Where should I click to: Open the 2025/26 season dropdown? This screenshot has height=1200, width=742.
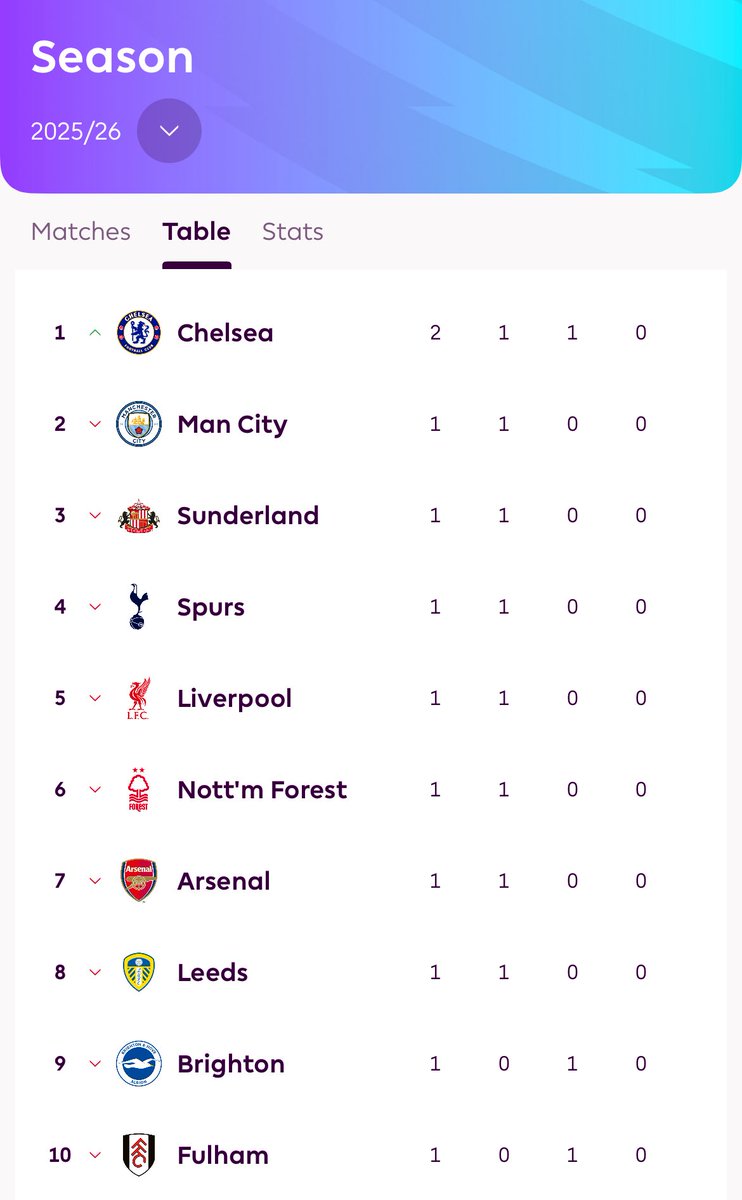pyautogui.click(x=169, y=131)
